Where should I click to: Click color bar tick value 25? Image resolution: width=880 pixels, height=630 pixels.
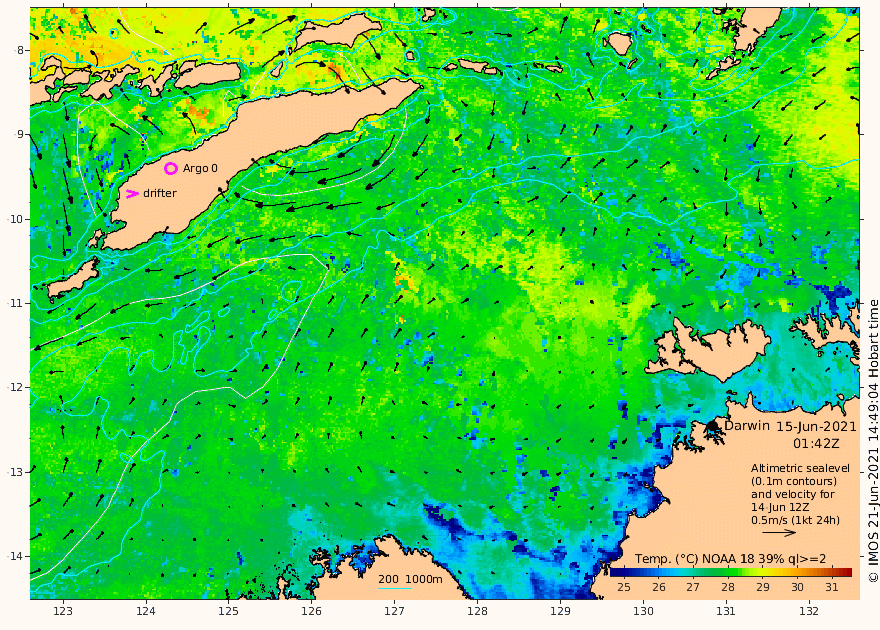click(624, 587)
